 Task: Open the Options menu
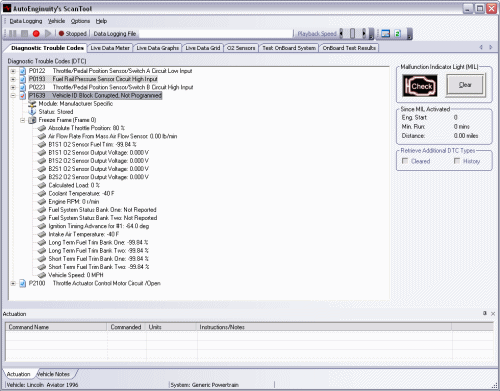point(80,21)
